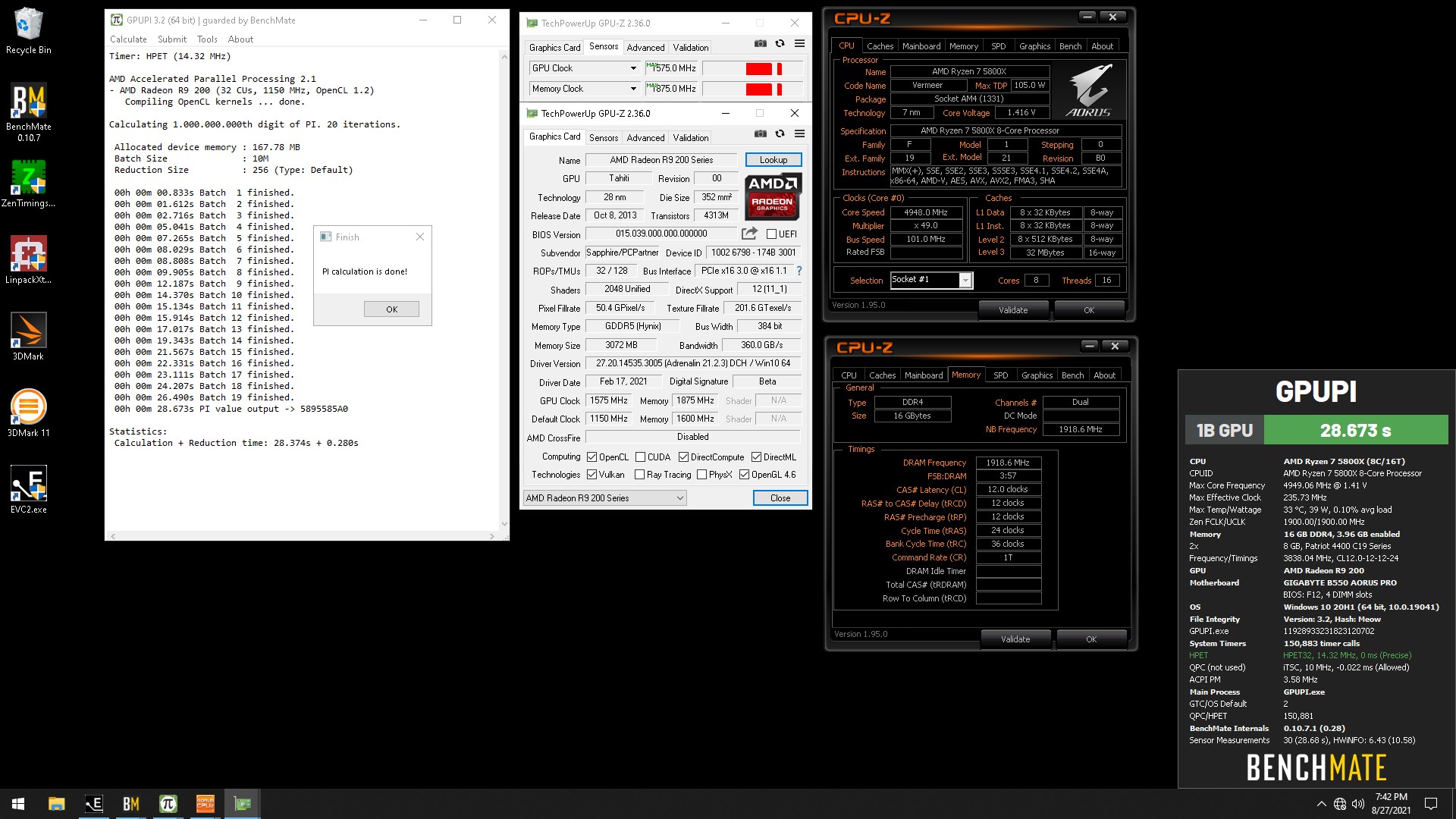Toggle the UEFI checkbox
The height and width of the screenshot is (819, 1456).
[771, 234]
